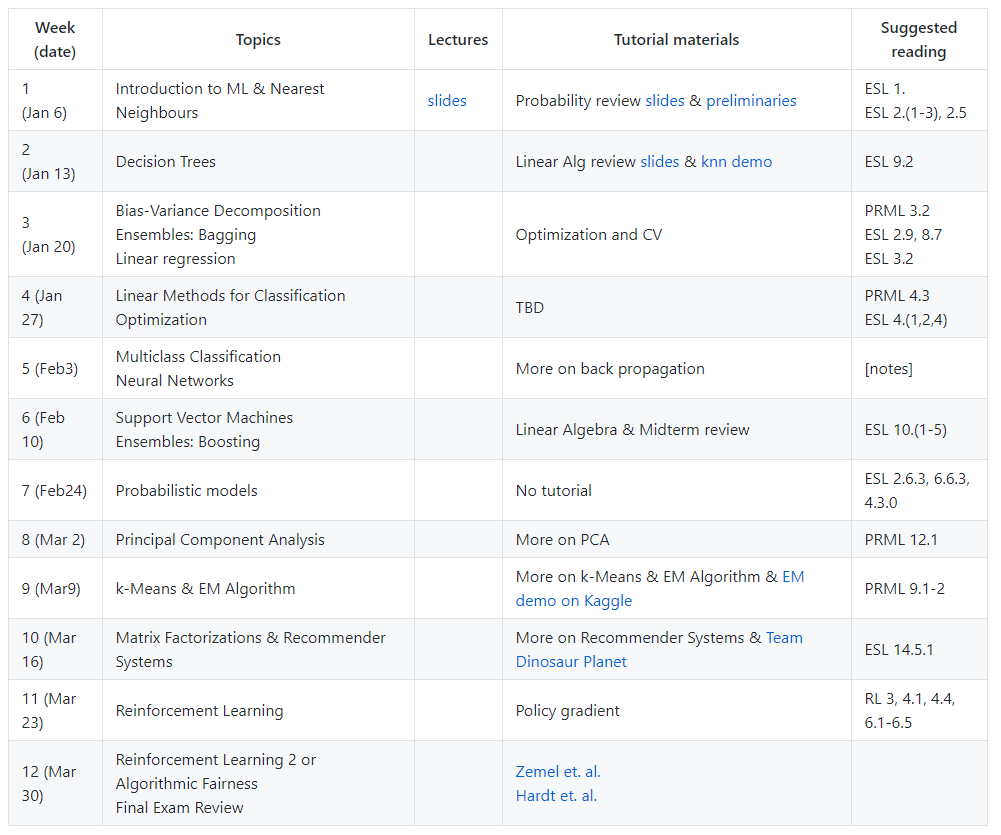This screenshot has width=1001, height=835.
Task: Open the Zemel et. al. paper link
Action: pyautogui.click(x=558, y=772)
